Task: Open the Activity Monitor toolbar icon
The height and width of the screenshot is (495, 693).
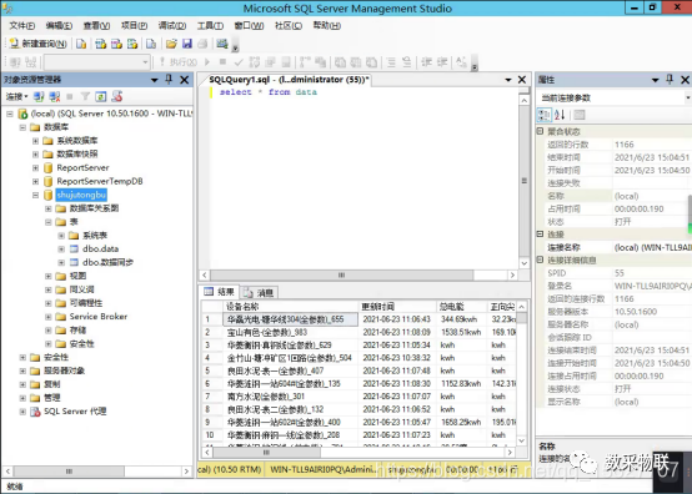Action: coord(222,44)
